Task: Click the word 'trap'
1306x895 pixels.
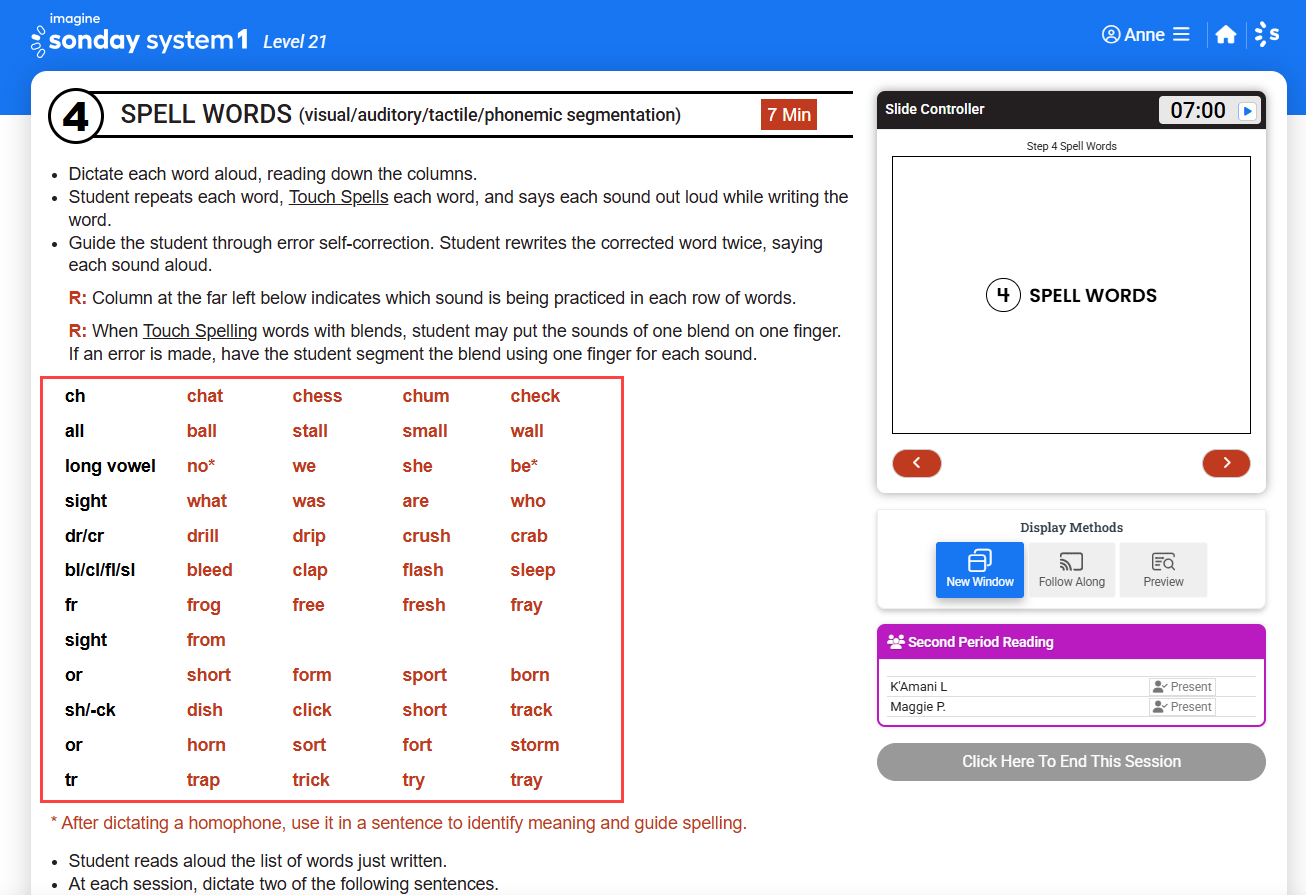Action: pyautogui.click(x=203, y=780)
